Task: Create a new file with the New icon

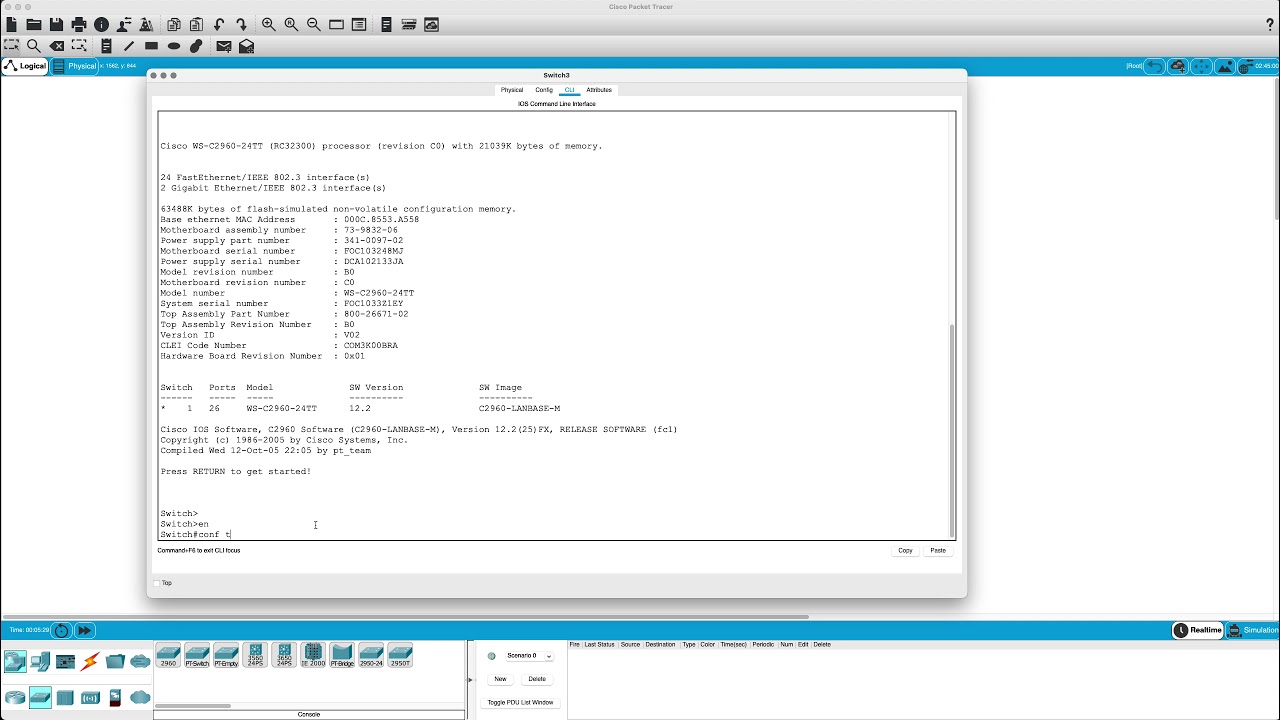Action: tap(11, 24)
